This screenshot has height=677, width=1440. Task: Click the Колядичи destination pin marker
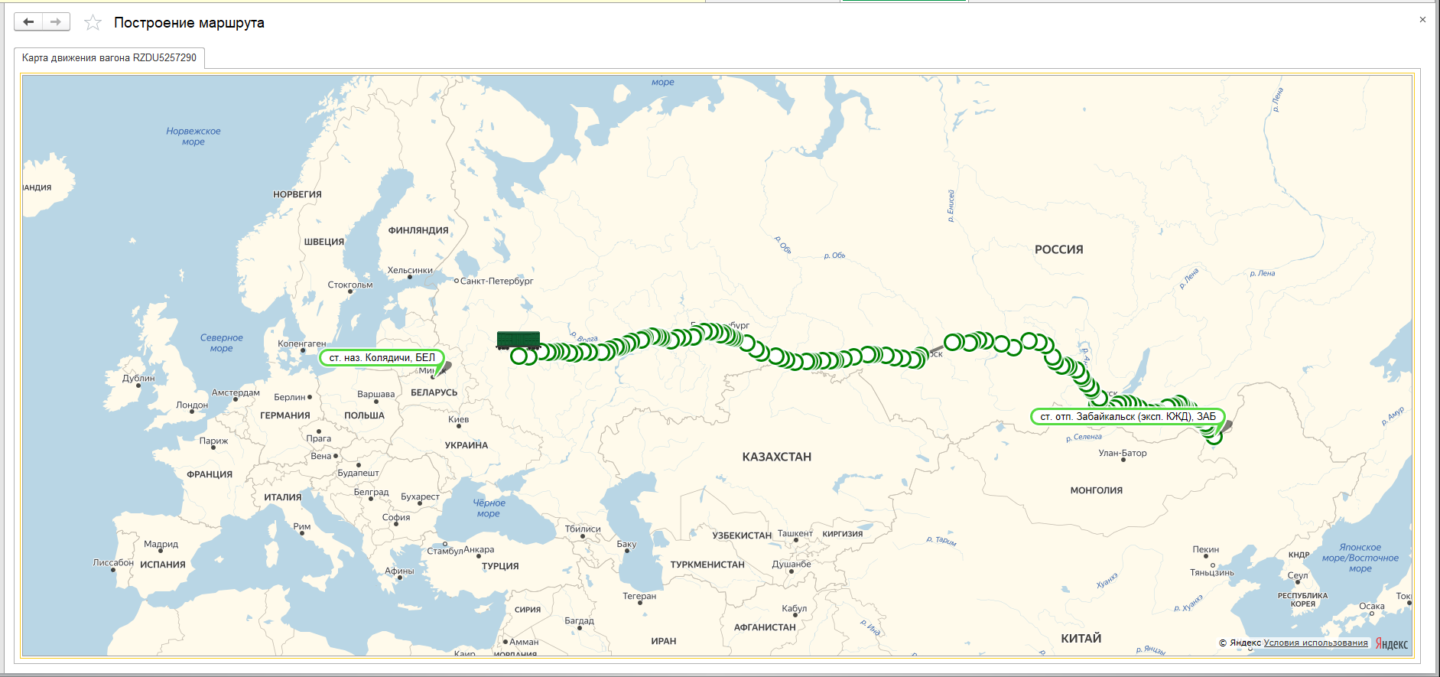(443, 368)
